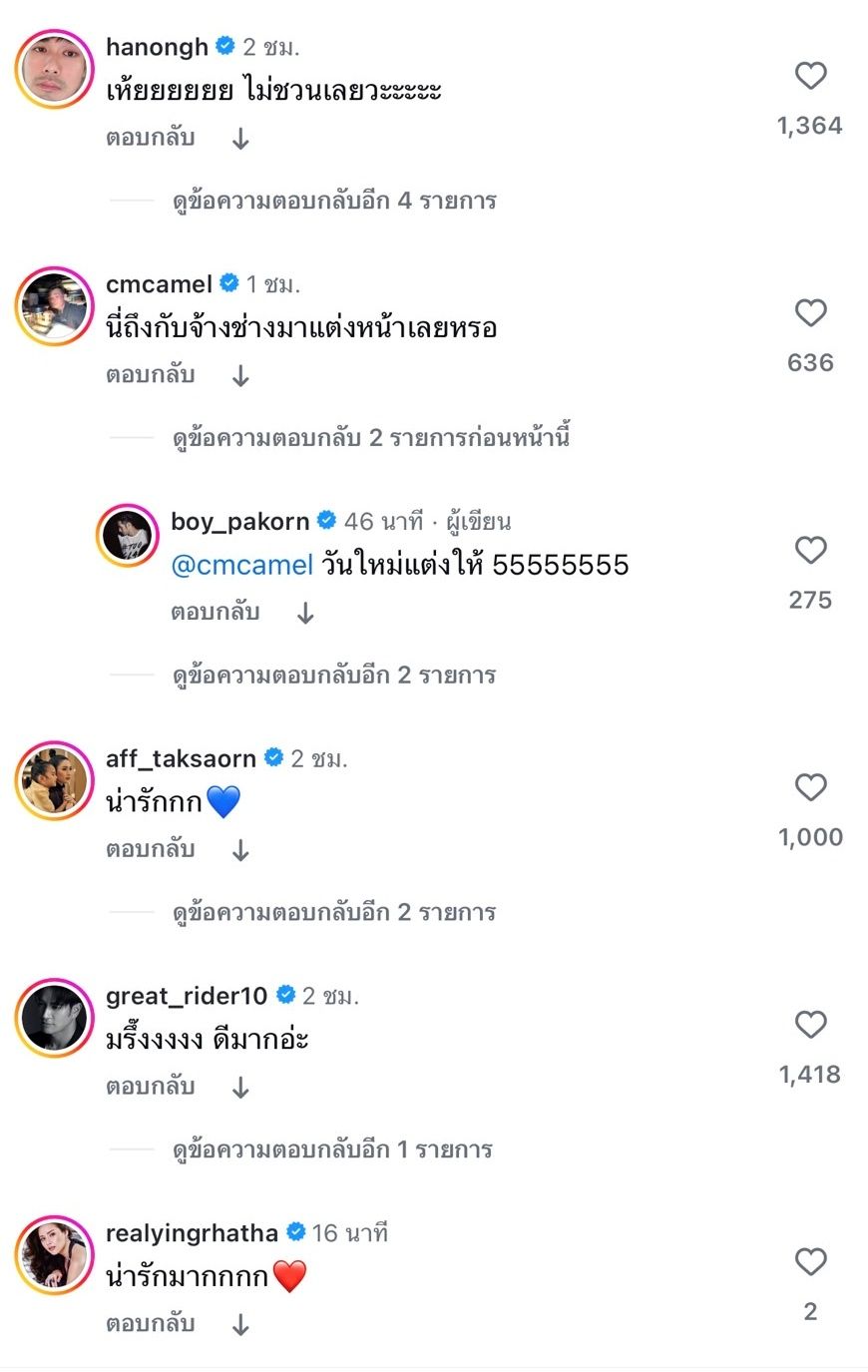Tap the heart on great_rider10's comment
Viewport: 868px width, 1372px height.
tap(810, 1025)
